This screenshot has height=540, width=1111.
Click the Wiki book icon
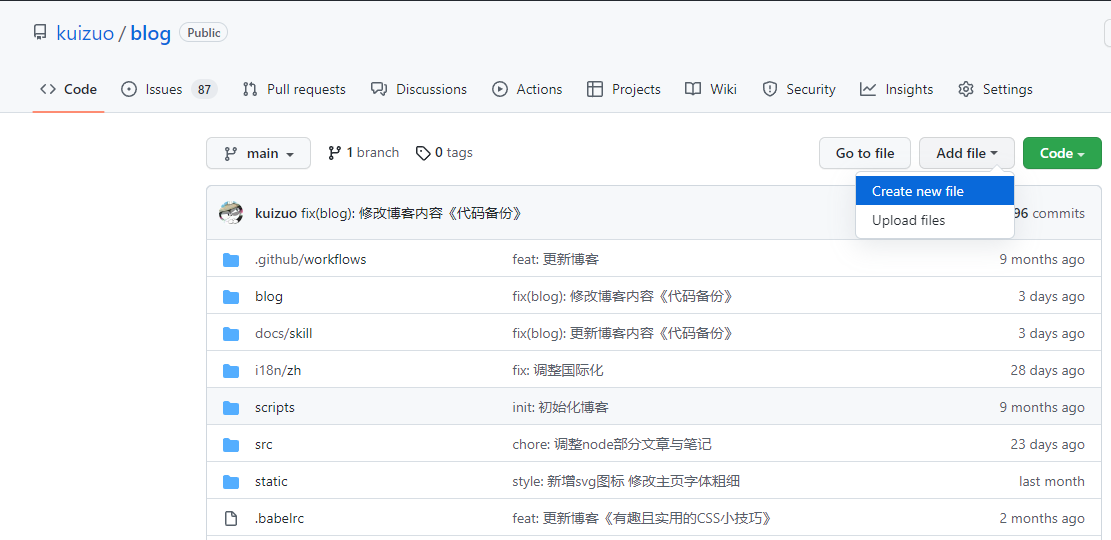pyautogui.click(x=693, y=89)
